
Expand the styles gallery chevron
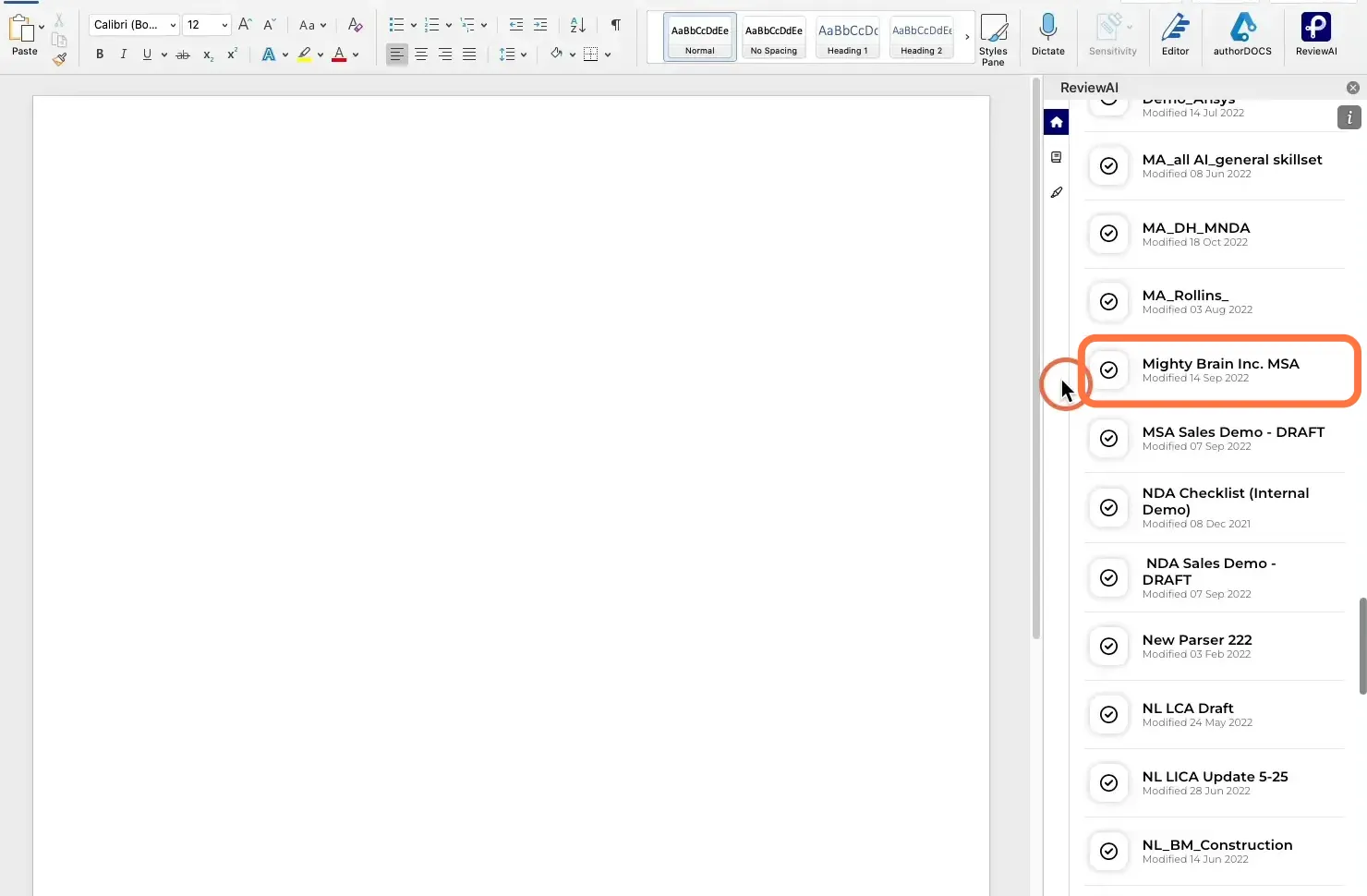tap(967, 38)
